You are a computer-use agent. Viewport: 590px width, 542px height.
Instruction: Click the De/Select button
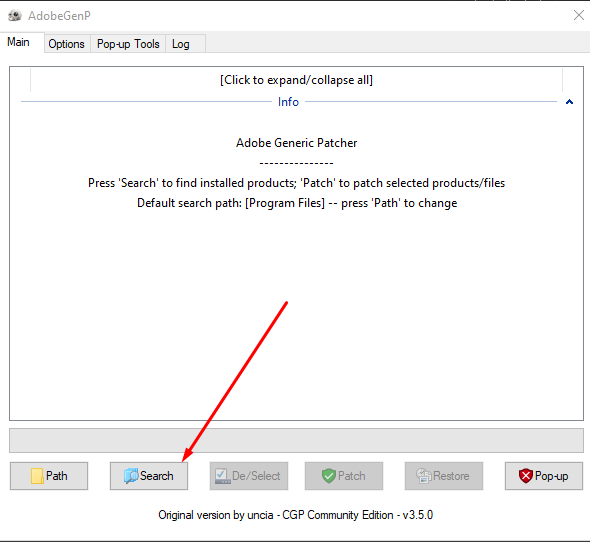point(249,476)
